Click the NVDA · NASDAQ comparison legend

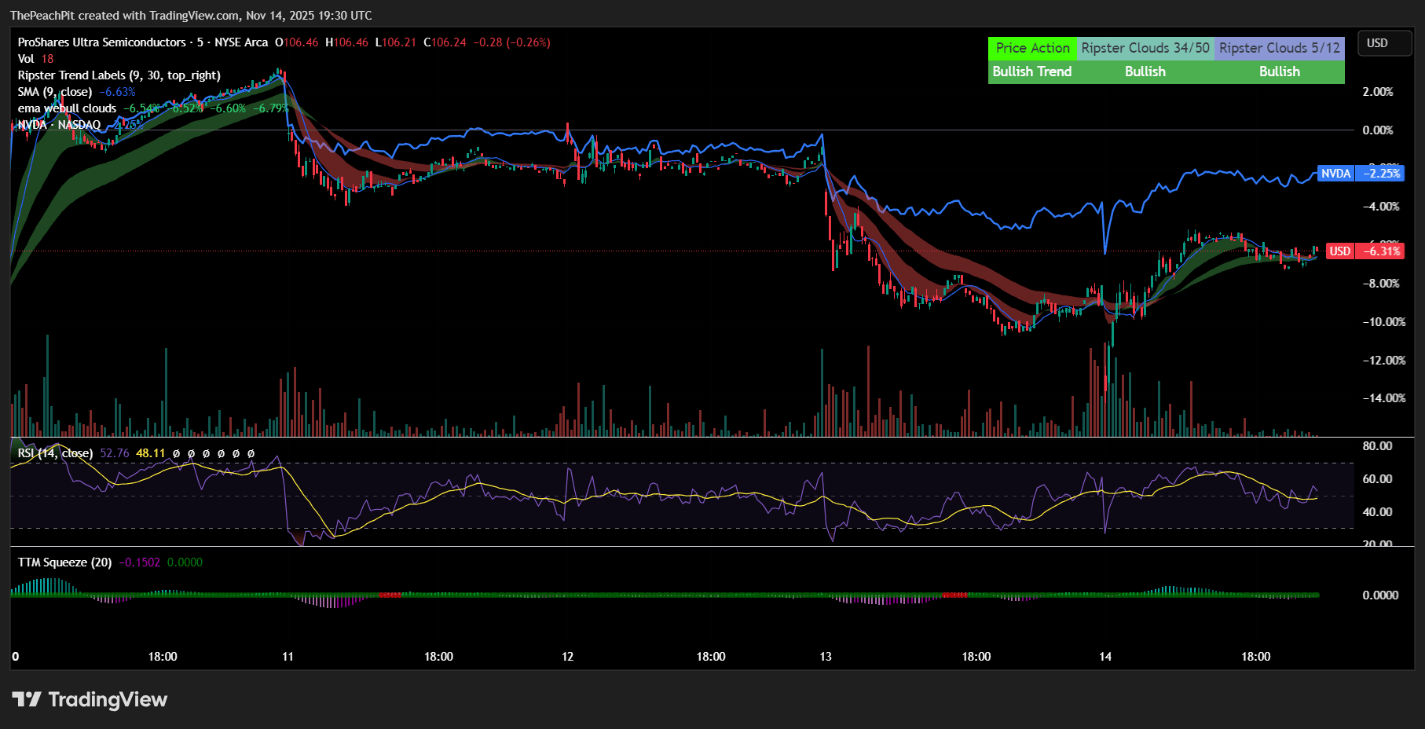click(59, 124)
